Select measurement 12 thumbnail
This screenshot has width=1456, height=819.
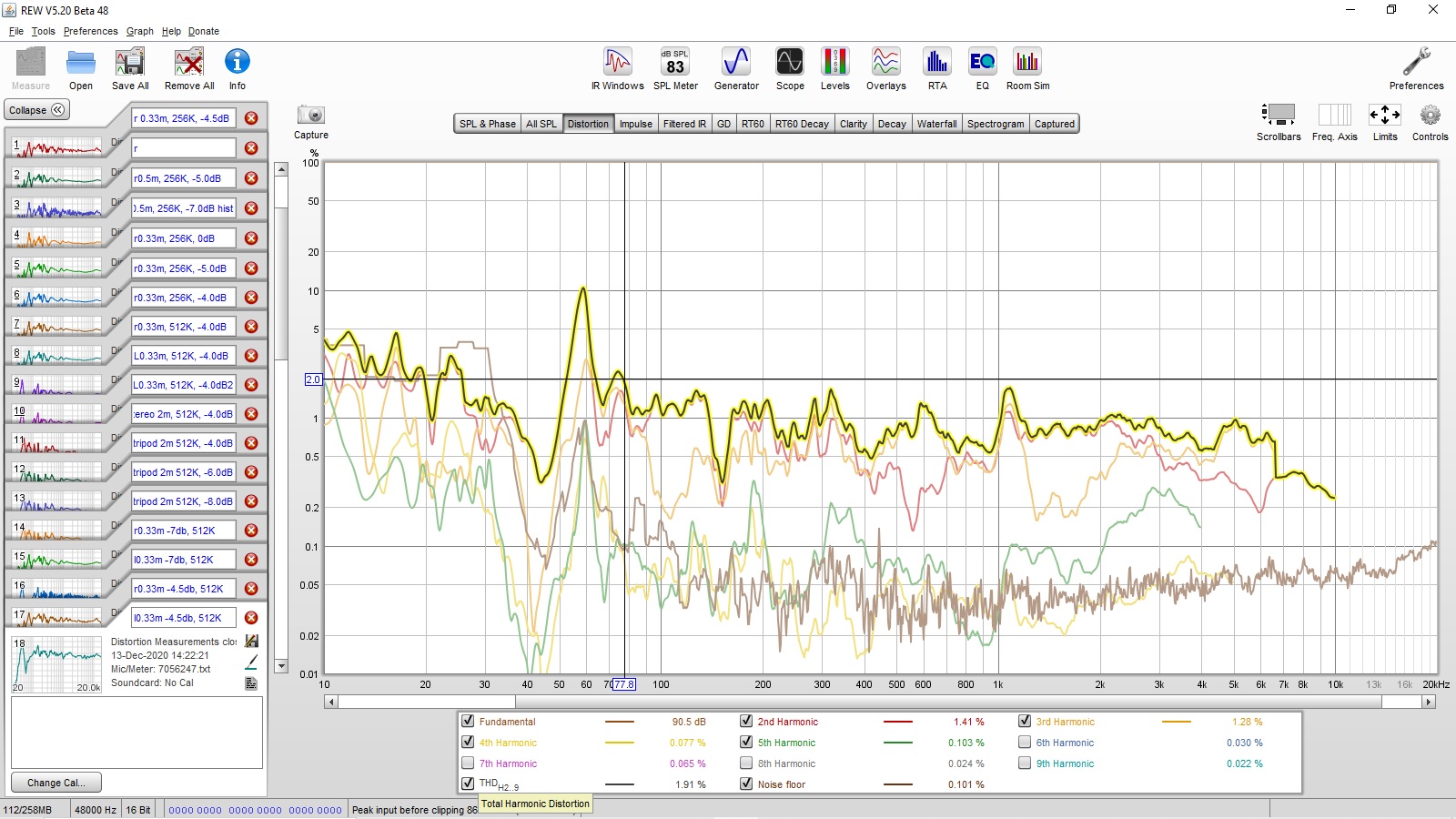pyautogui.click(x=56, y=471)
